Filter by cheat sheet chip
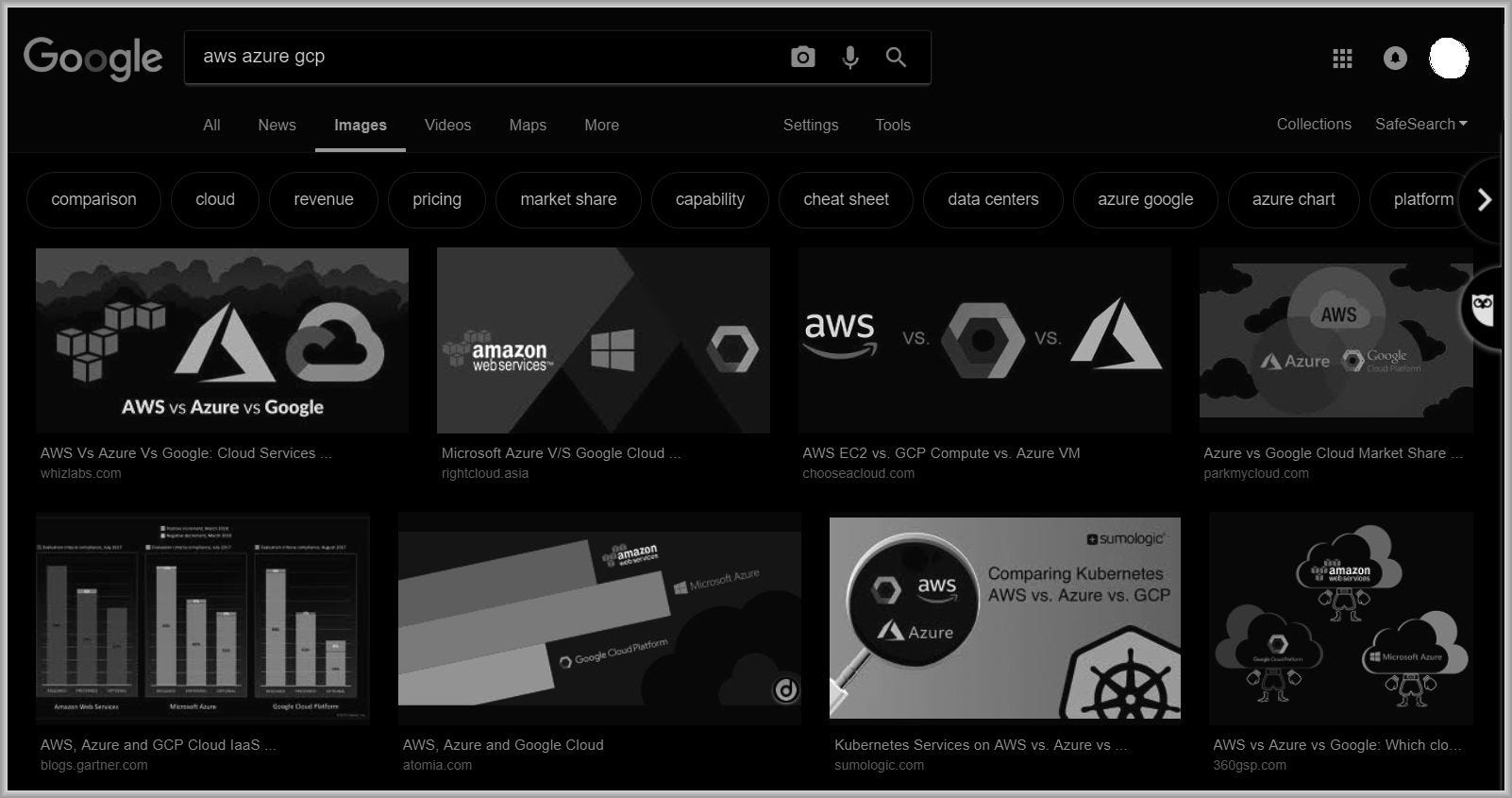 tap(846, 199)
